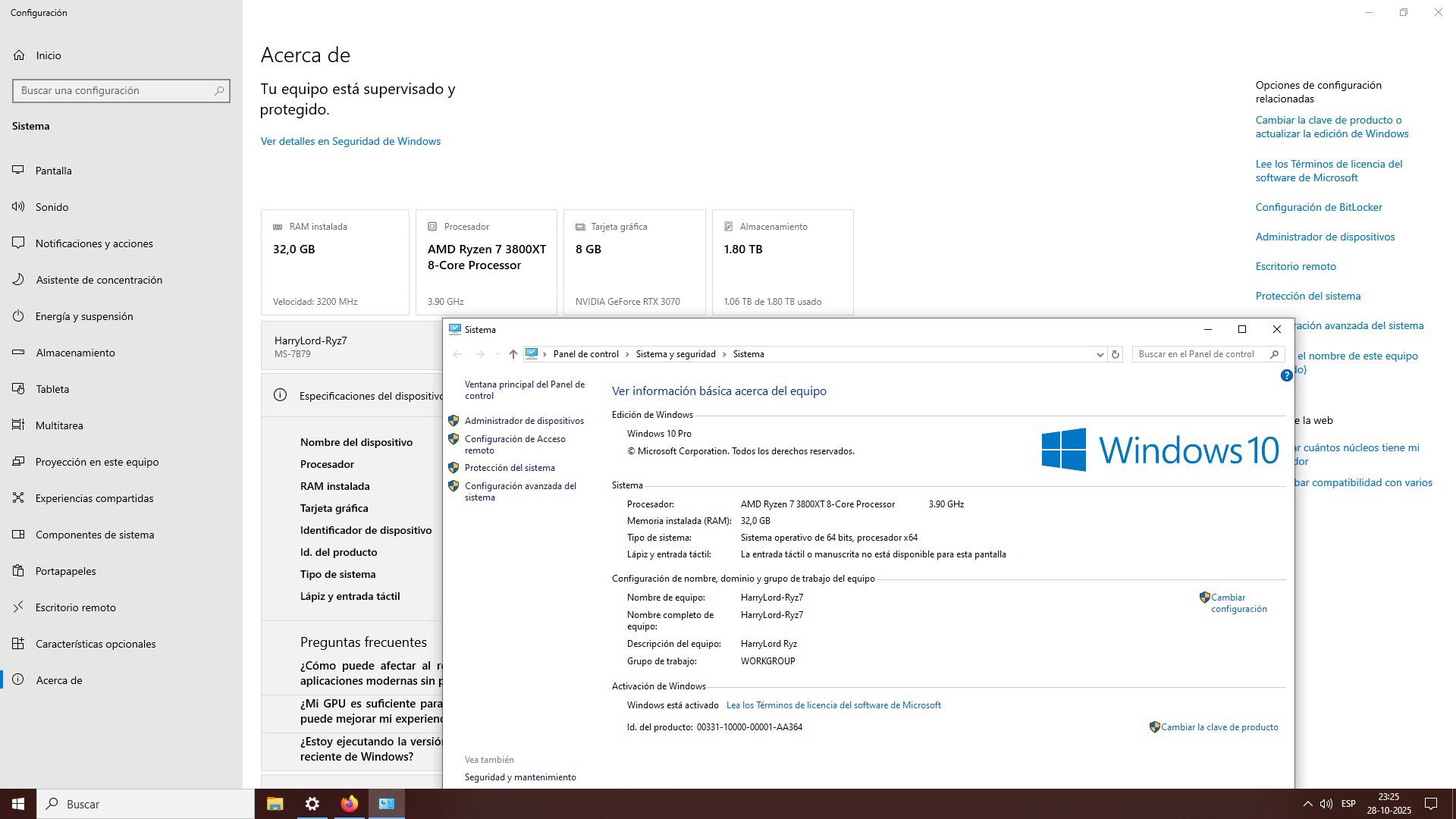
Task: Click the Firefox icon in the taskbar
Action: (x=349, y=804)
